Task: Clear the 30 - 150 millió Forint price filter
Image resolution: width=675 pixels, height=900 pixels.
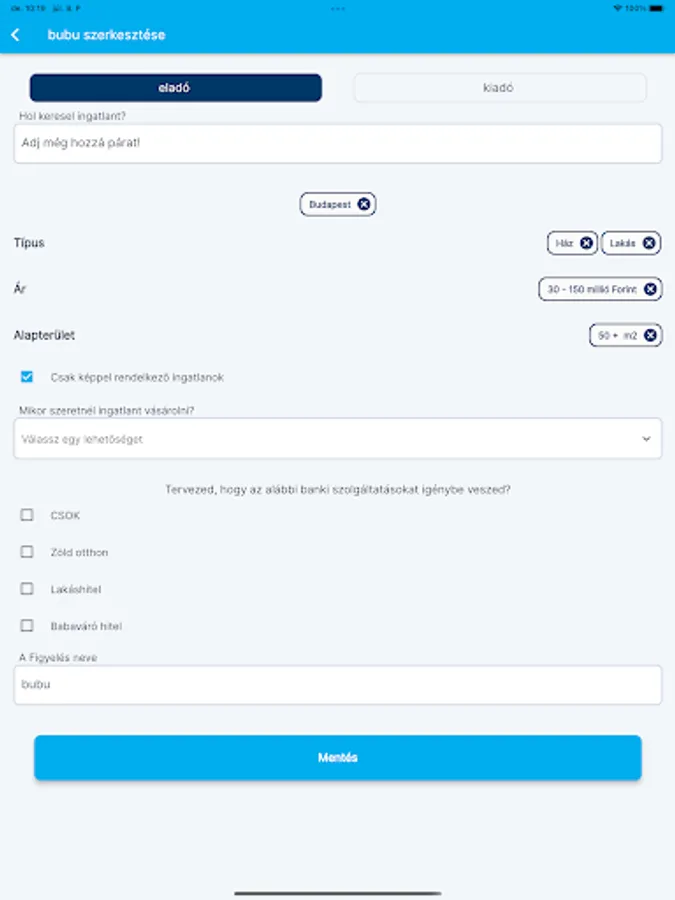Action: (651, 289)
